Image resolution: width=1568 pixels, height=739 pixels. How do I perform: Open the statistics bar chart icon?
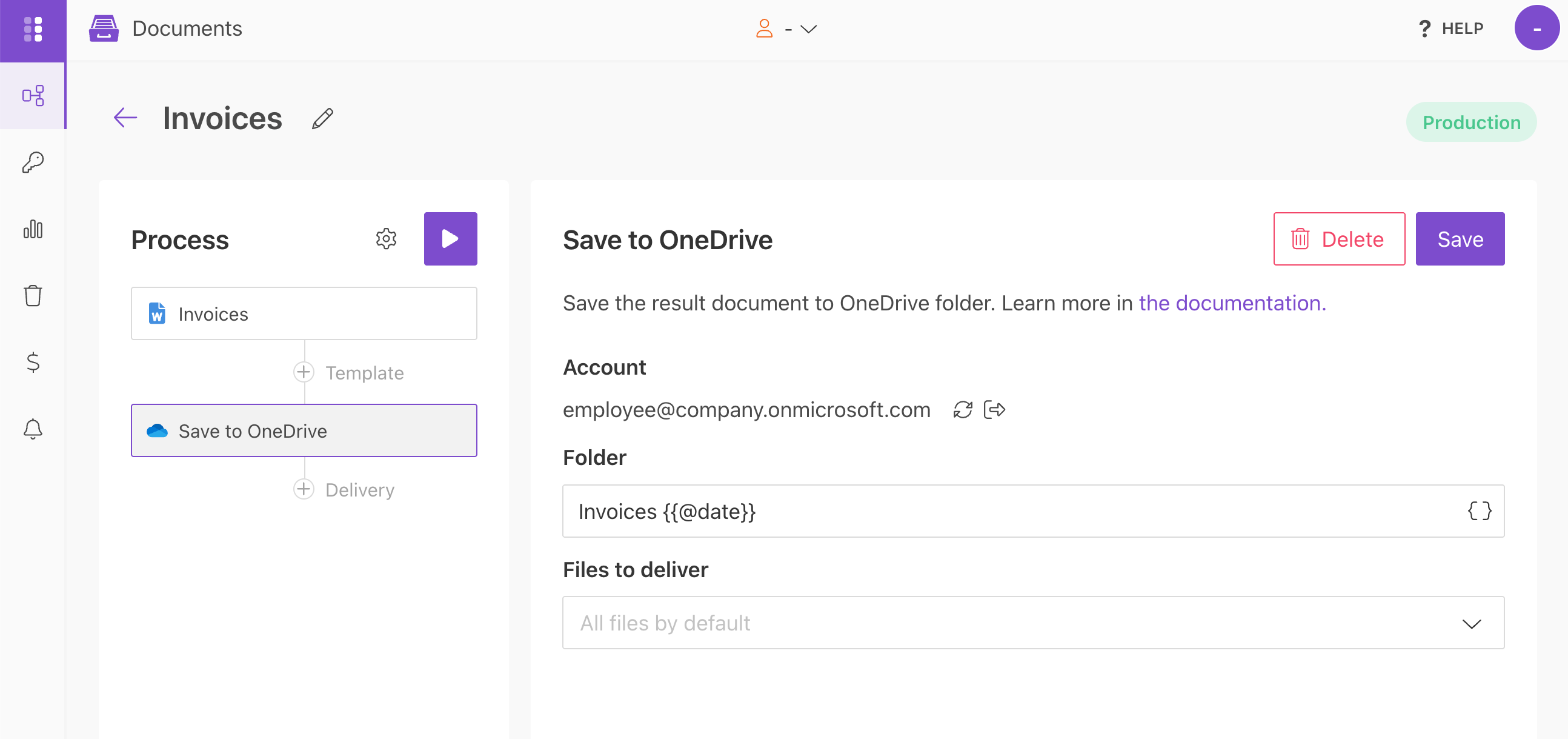[x=33, y=229]
